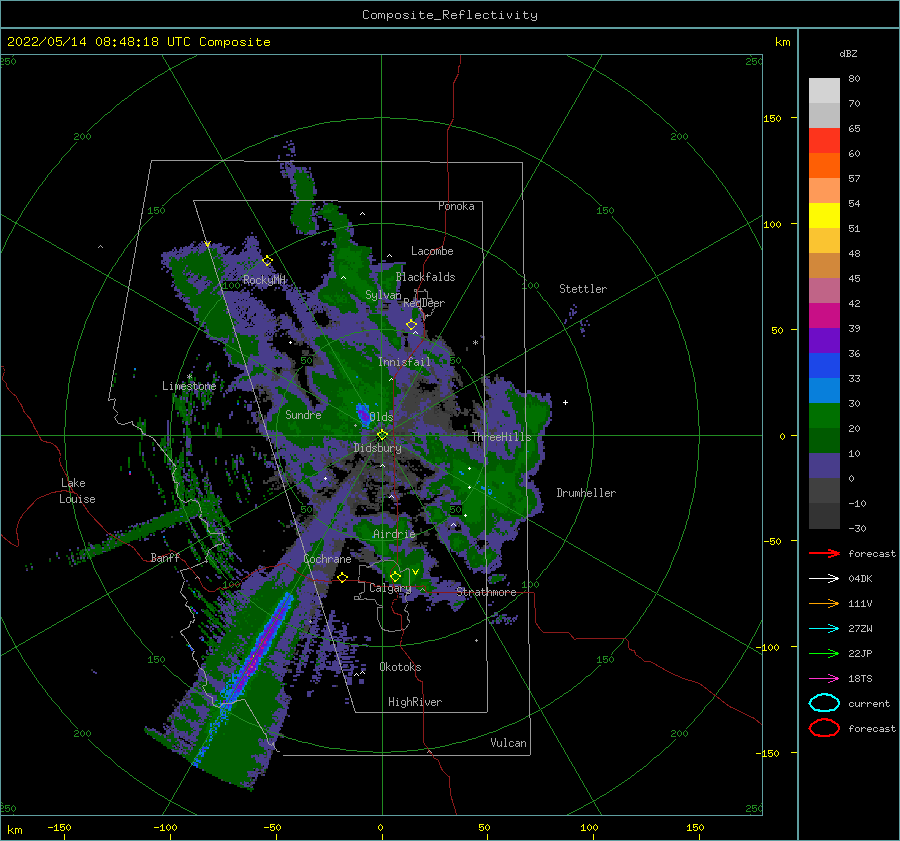Image resolution: width=900 pixels, height=841 pixels.
Task: Click the Sundre city label
Action: coord(303,414)
